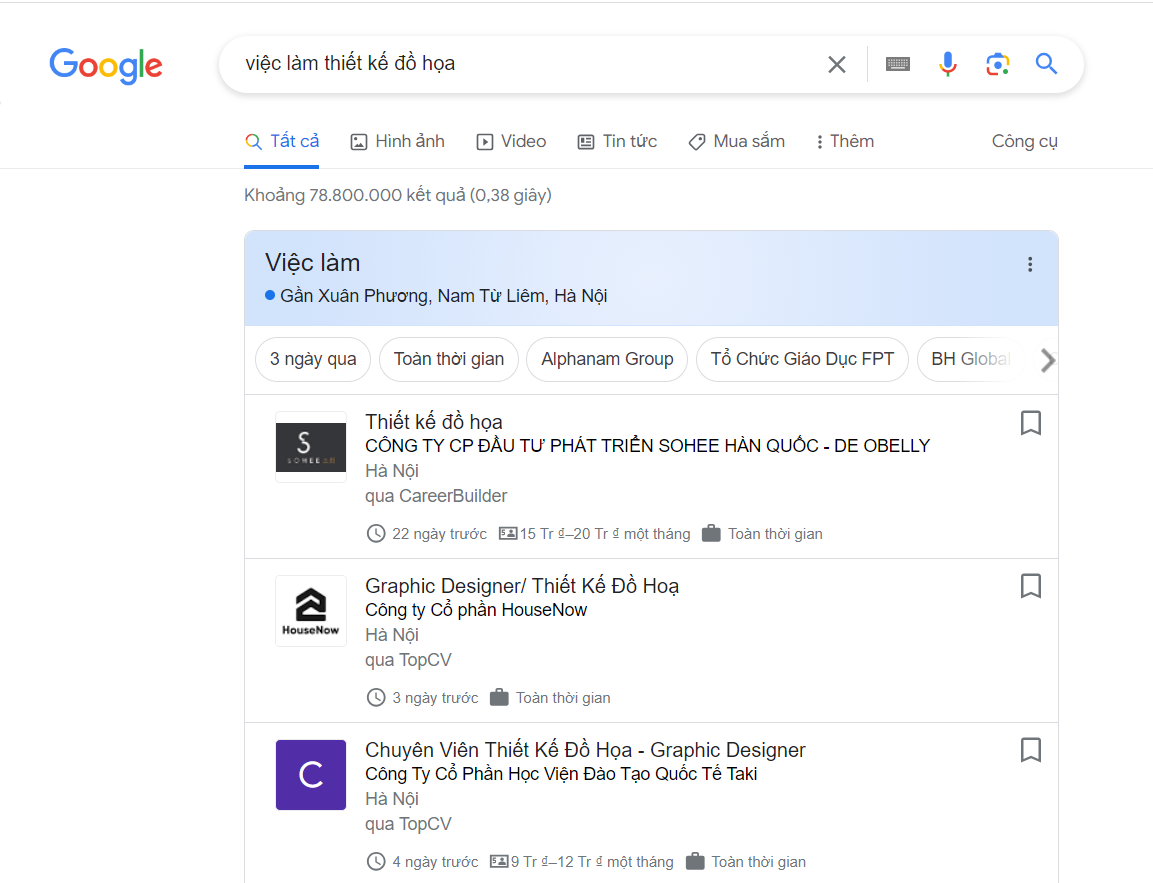Image resolution: width=1153 pixels, height=883 pixels.
Task: Filter jobs by Alphanam Group
Action: 607,359
